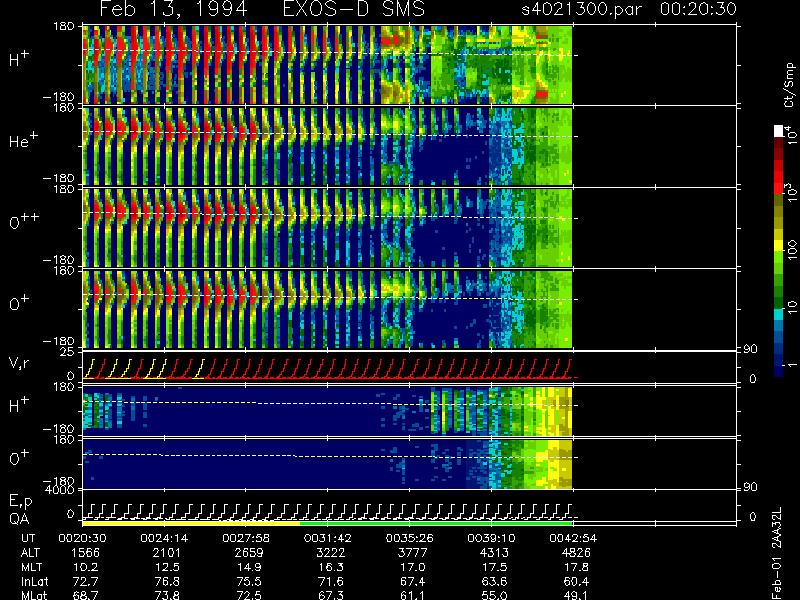Click the file name 's4021300.par'
The height and width of the screenshot is (600, 800).
point(581,9)
